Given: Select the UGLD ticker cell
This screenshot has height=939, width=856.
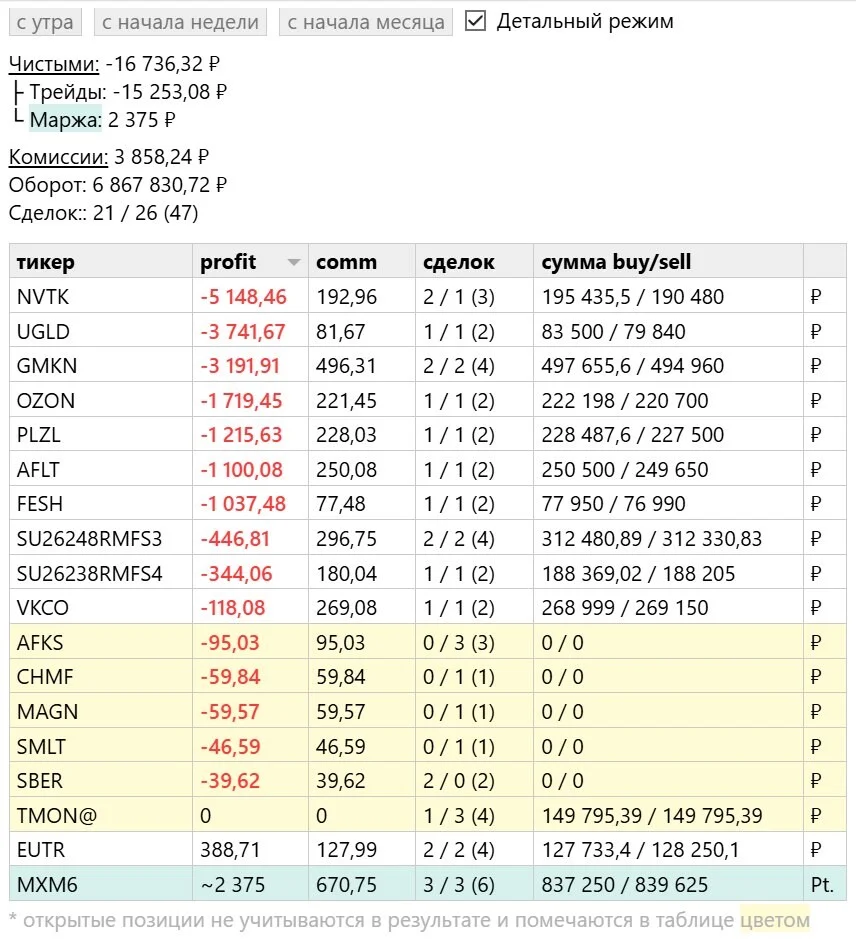Looking at the screenshot, I should click(101, 331).
